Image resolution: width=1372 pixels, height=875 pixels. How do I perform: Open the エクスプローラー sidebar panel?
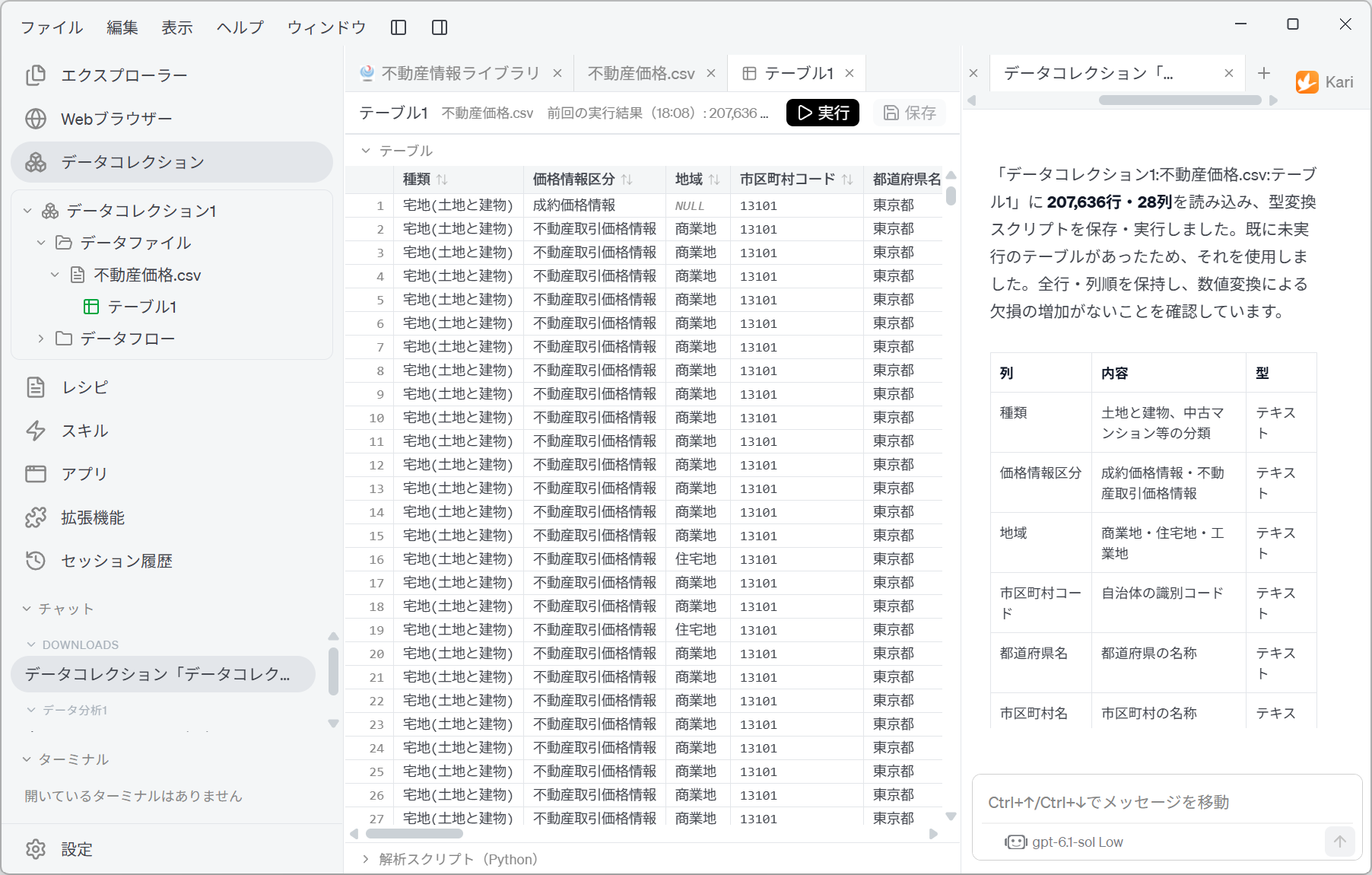click(172, 75)
